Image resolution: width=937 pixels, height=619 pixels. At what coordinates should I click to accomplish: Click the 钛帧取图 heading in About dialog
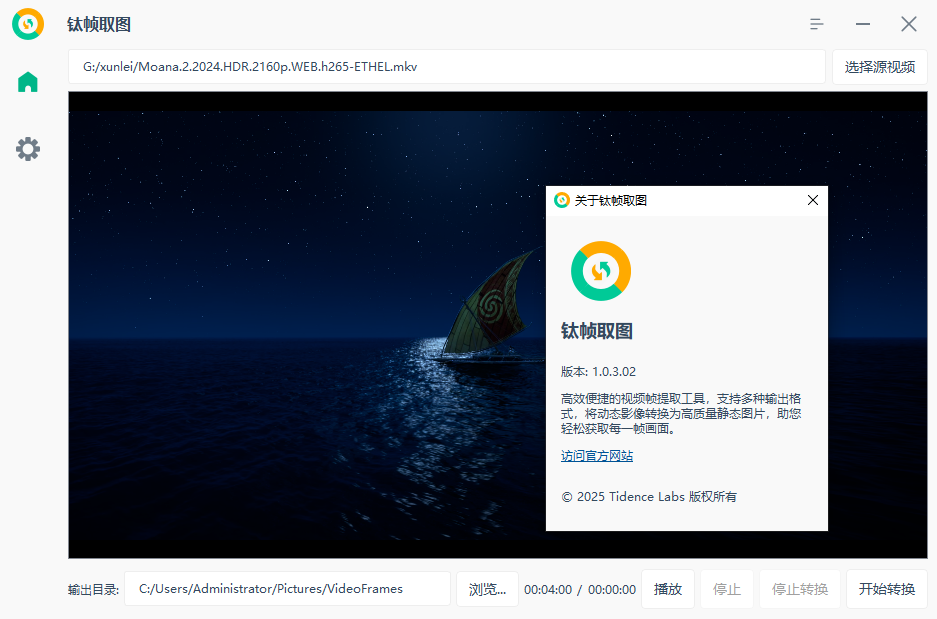point(596,331)
